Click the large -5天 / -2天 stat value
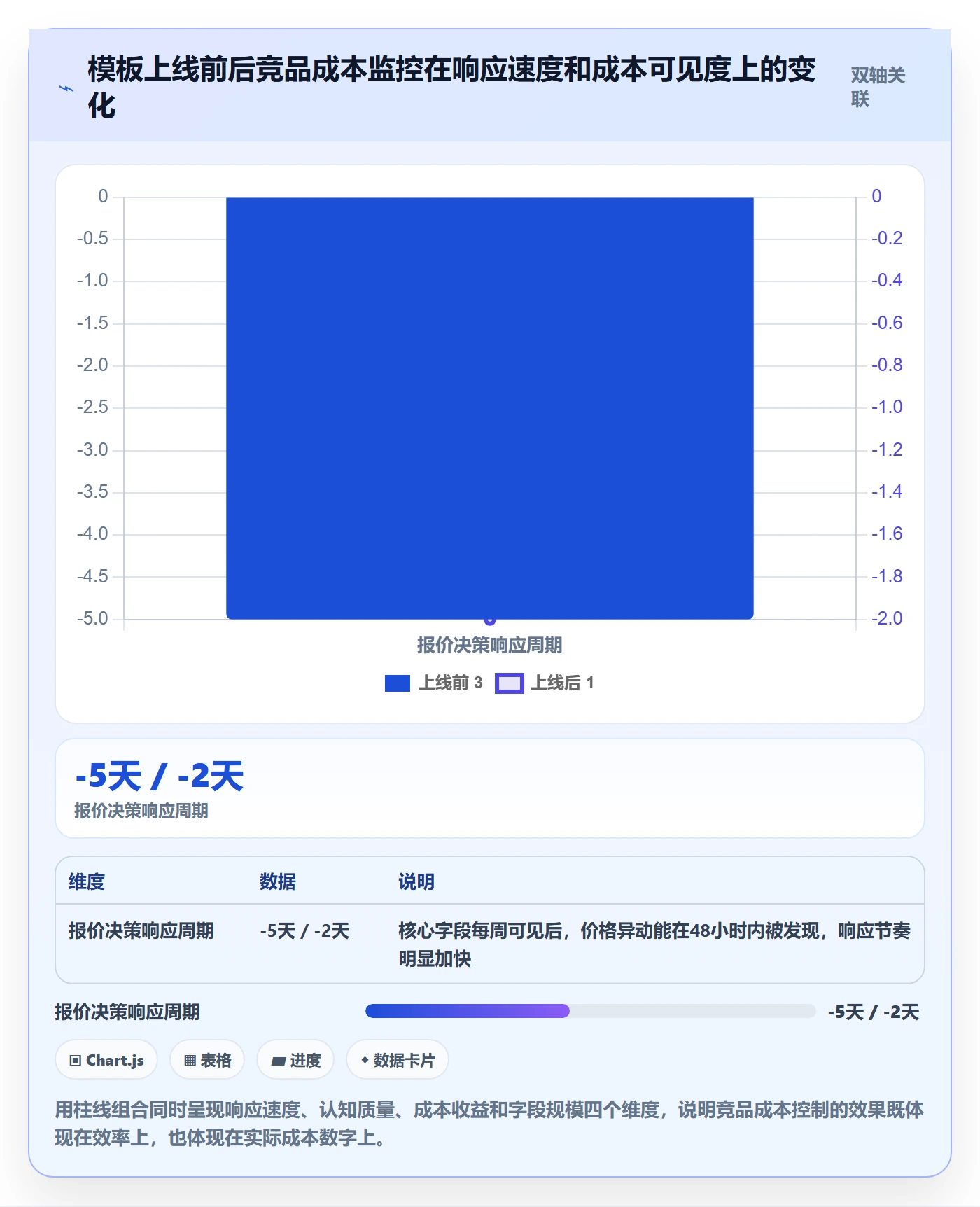The image size is (980, 1207). 160,776
